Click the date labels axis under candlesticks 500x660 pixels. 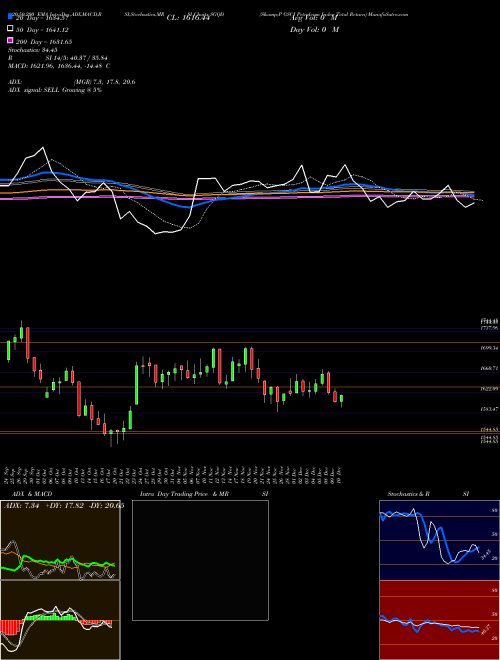pos(174,476)
